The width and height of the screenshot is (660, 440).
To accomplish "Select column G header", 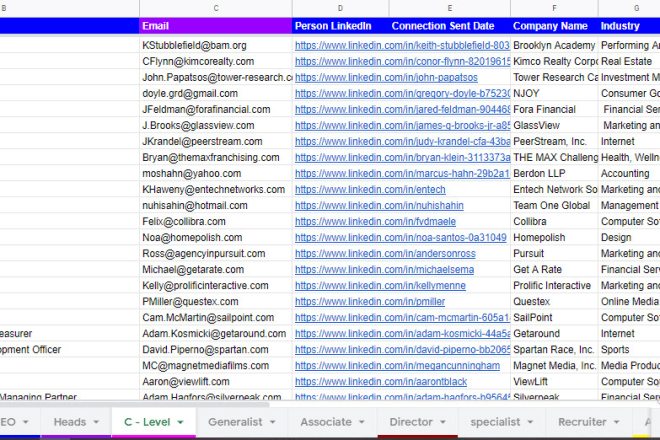I will [x=629, y=8].
